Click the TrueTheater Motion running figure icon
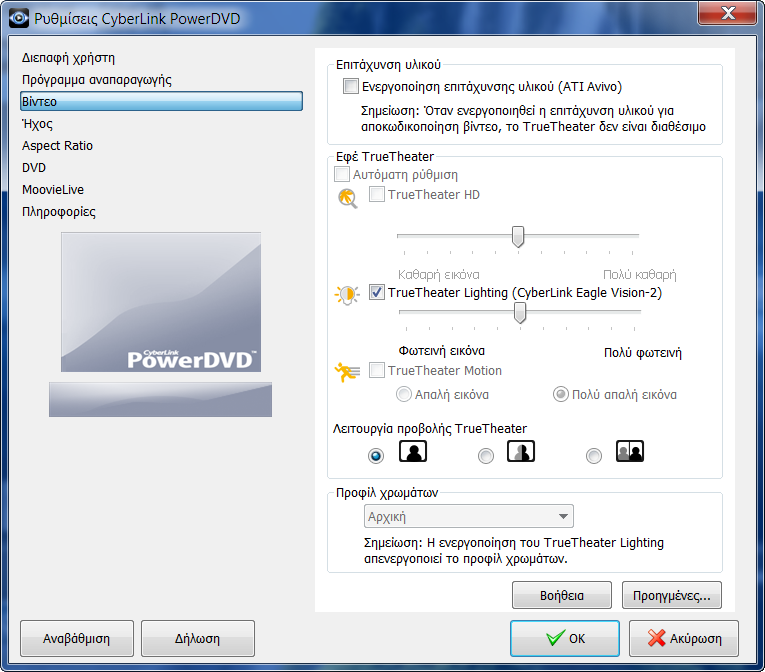Image resolution: width=765 pixels, height=672 pixels. tap(347, 372)
